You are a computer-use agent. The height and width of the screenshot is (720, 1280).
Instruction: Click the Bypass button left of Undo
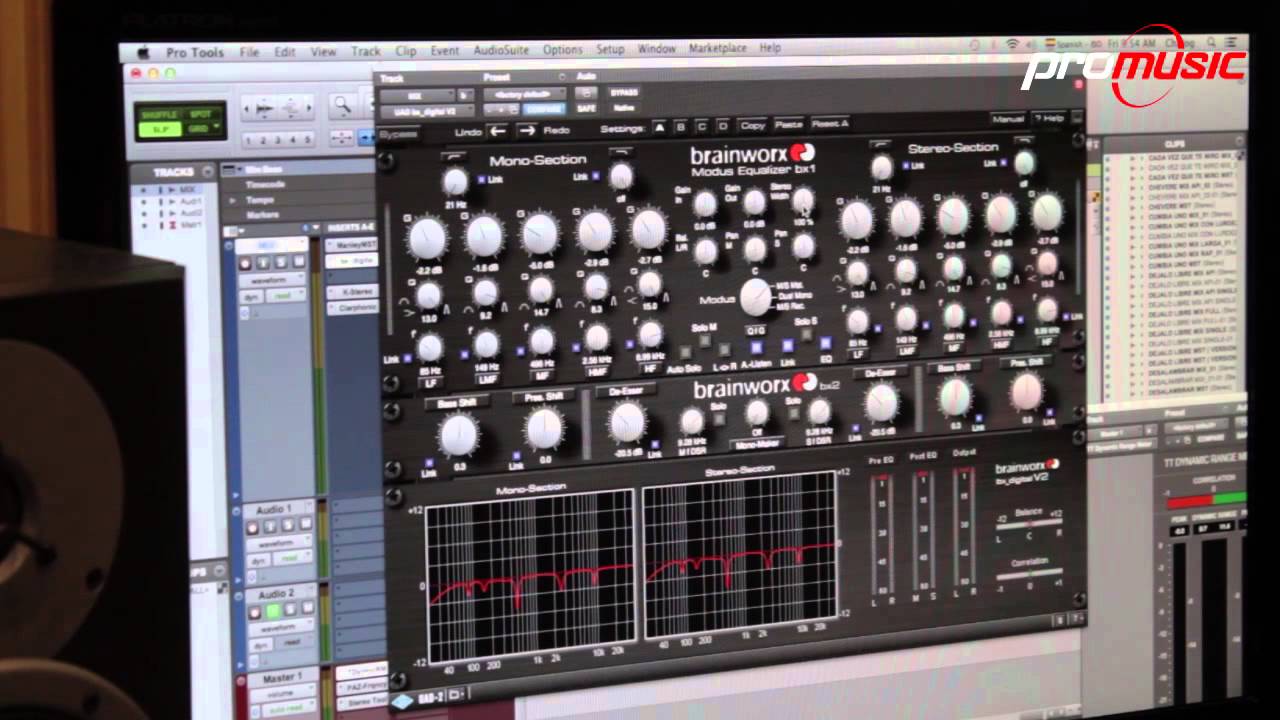tap(398, 134)
